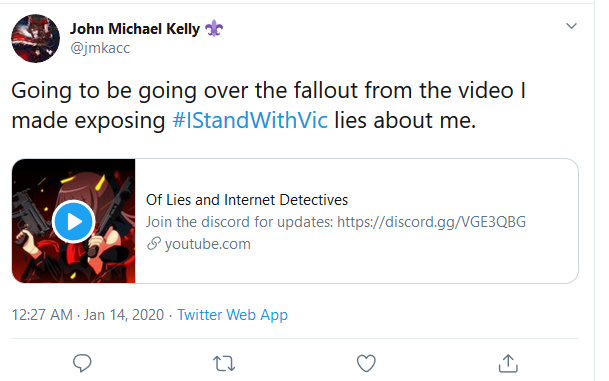The image size is (609, 381).
Task: Open the Of Lies and Internet Detectives card title
Action: 247,200
